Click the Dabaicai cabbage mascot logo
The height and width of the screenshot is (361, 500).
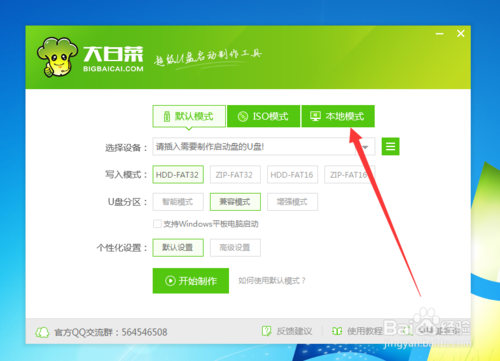(x=57, y=57)
